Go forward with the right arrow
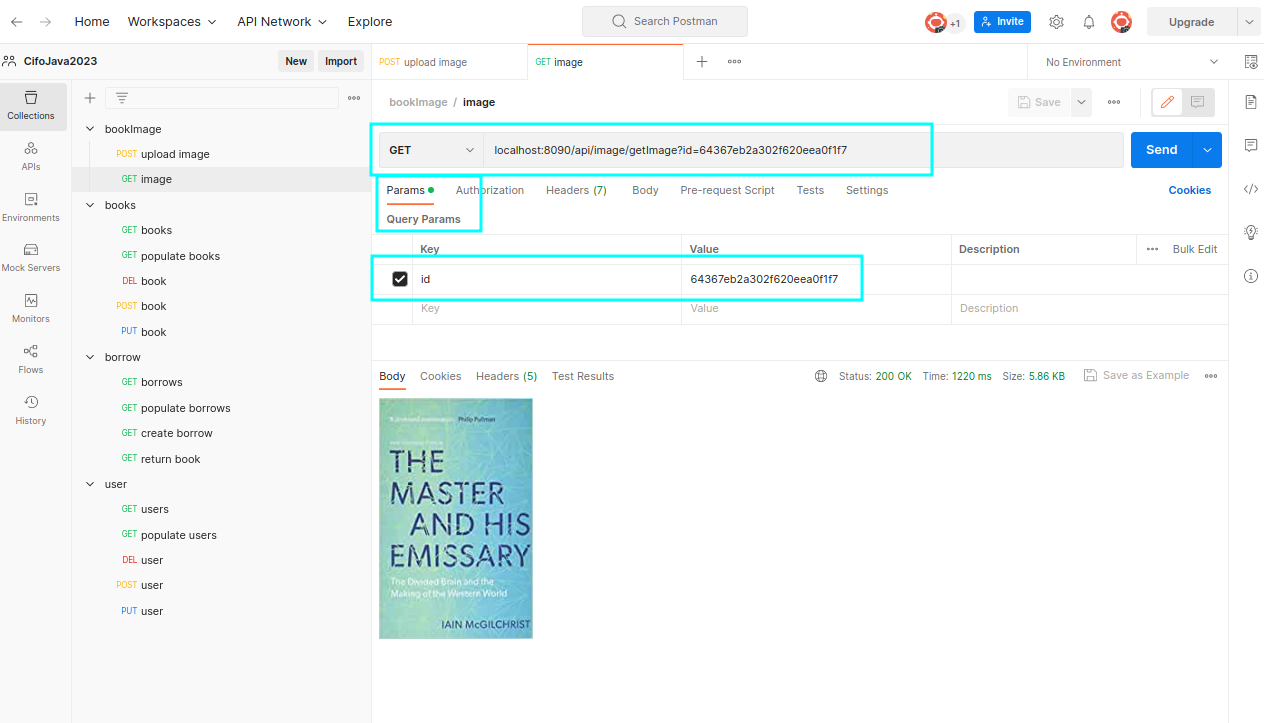Image resolution: width=1264 pixels, height=723 pixels. click(x=45, y=21)
